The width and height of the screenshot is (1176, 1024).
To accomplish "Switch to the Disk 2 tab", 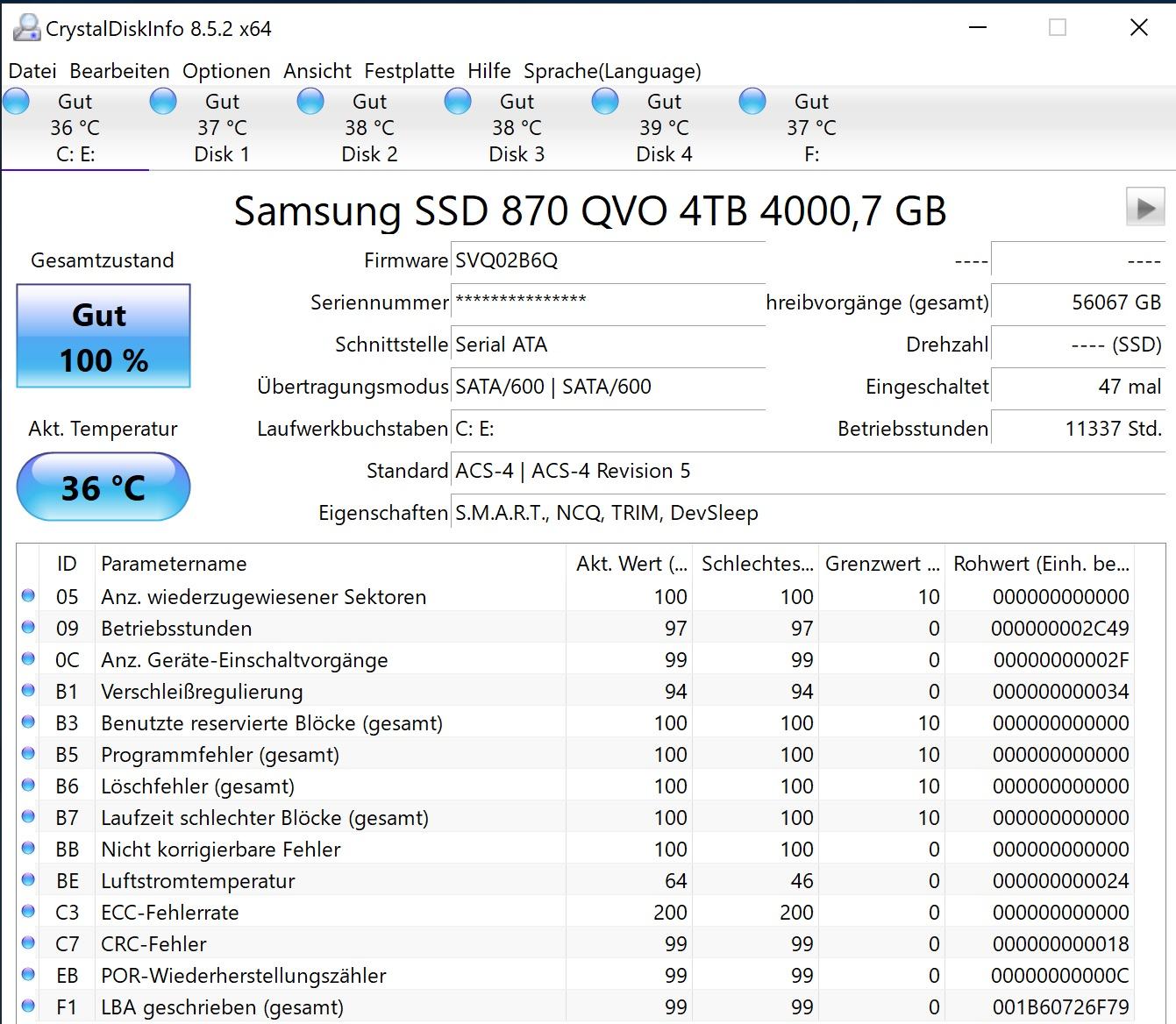I will 370,128.
